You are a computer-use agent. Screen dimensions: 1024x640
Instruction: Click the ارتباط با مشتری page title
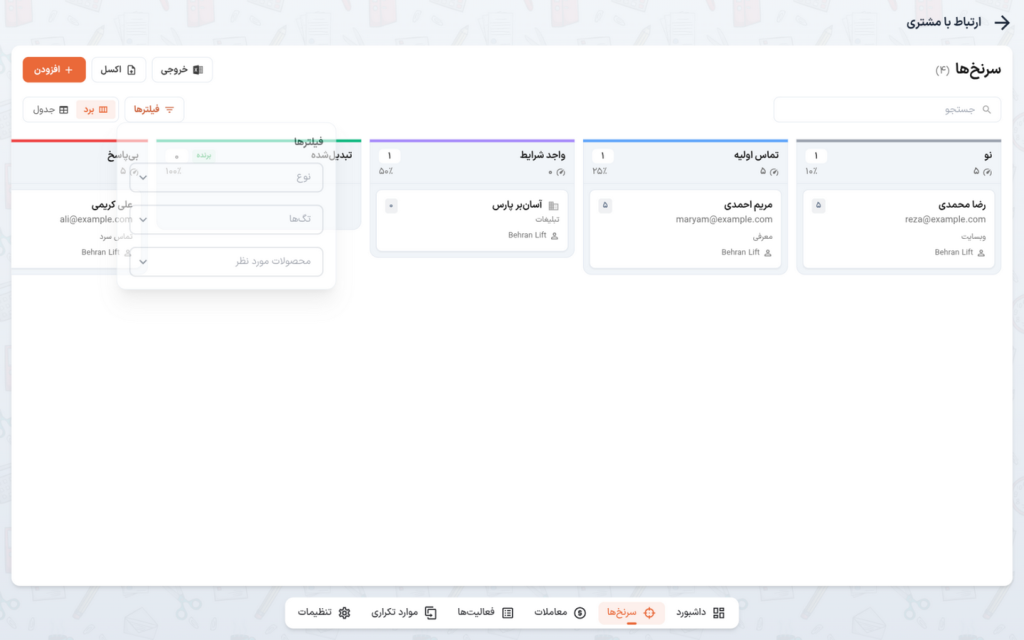click(943, 22)
